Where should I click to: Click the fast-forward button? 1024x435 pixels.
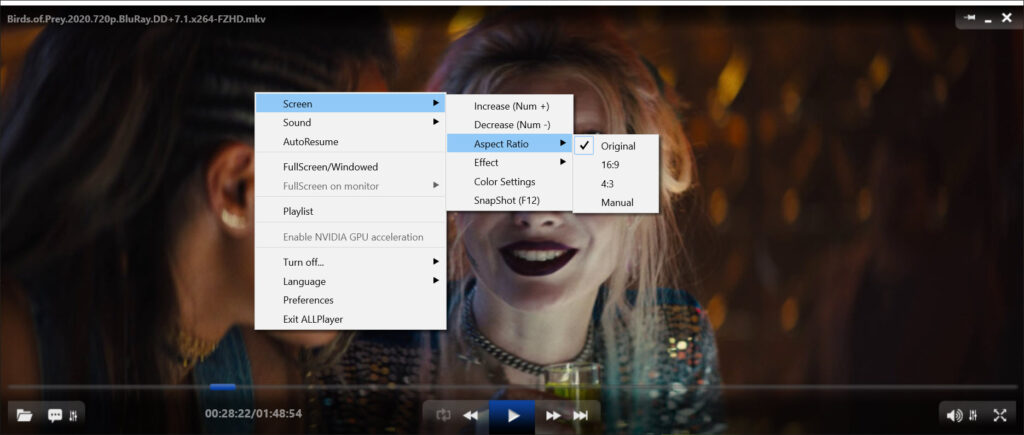[x=553, y=415]
